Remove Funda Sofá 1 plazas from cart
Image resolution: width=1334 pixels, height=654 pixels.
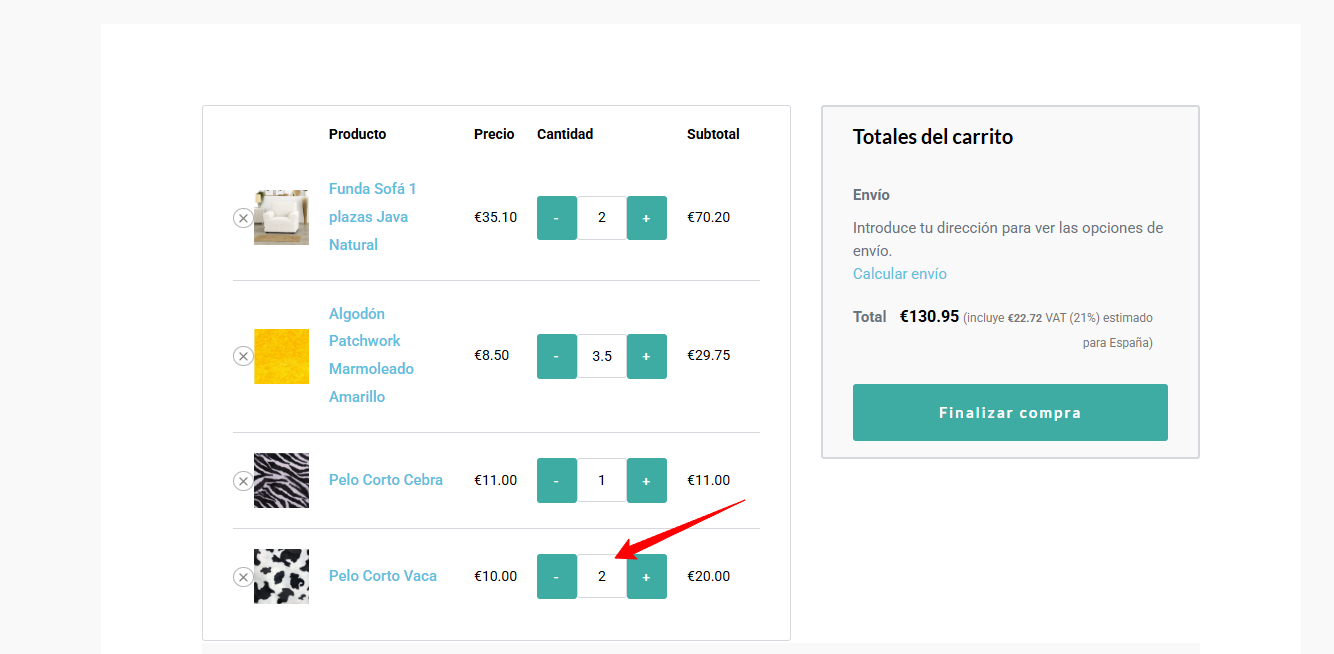click(243, 218)
